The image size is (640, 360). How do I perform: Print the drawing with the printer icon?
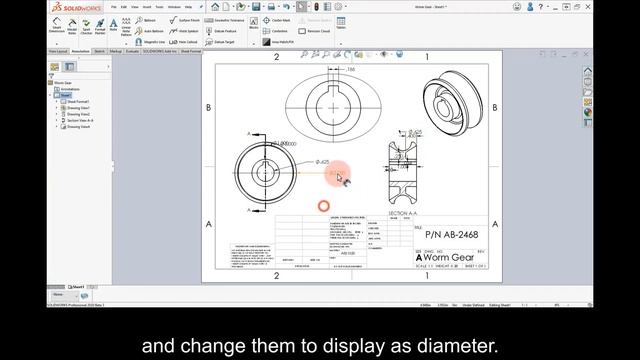[271, 7]
